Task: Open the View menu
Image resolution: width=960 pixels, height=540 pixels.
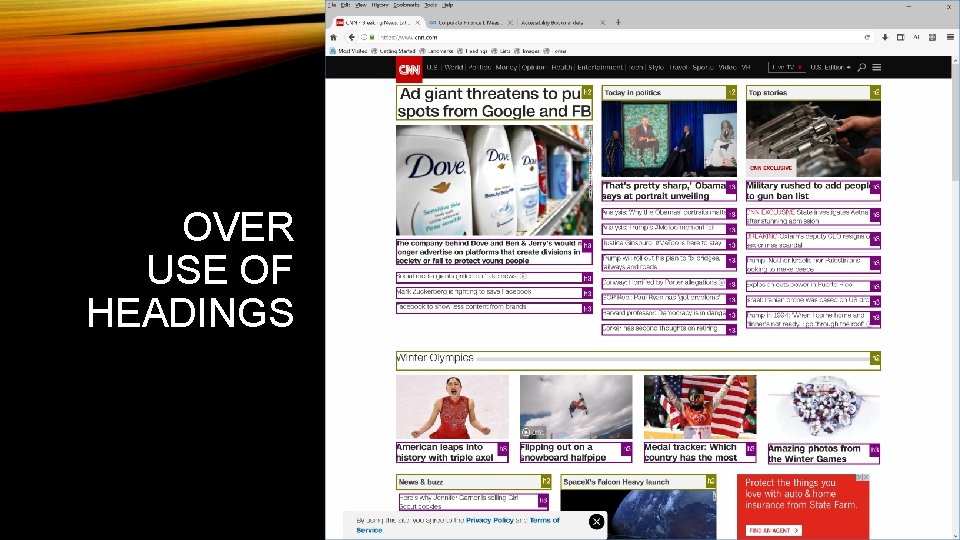Action: click(x=361, y=5)
